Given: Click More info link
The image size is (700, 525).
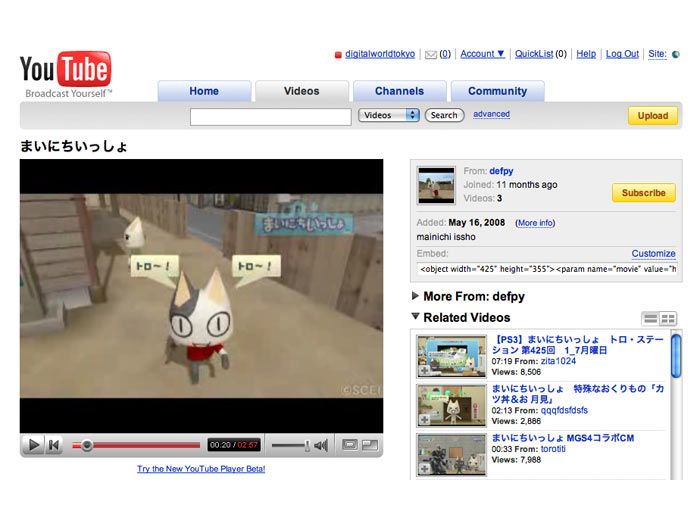Looking at the screenshot, I should (535, 223).
